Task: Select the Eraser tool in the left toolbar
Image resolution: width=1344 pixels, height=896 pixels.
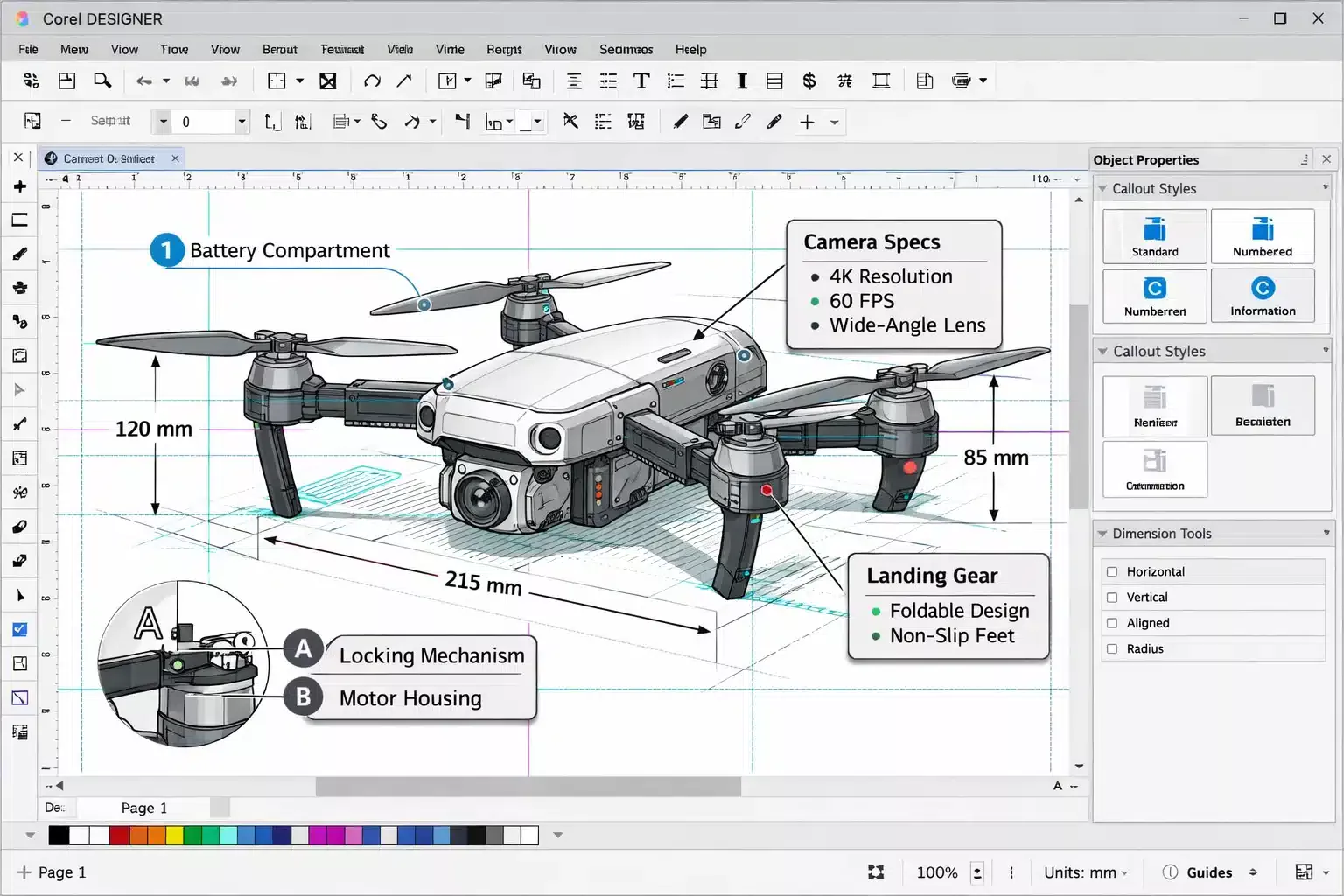Action: point(20,526)
